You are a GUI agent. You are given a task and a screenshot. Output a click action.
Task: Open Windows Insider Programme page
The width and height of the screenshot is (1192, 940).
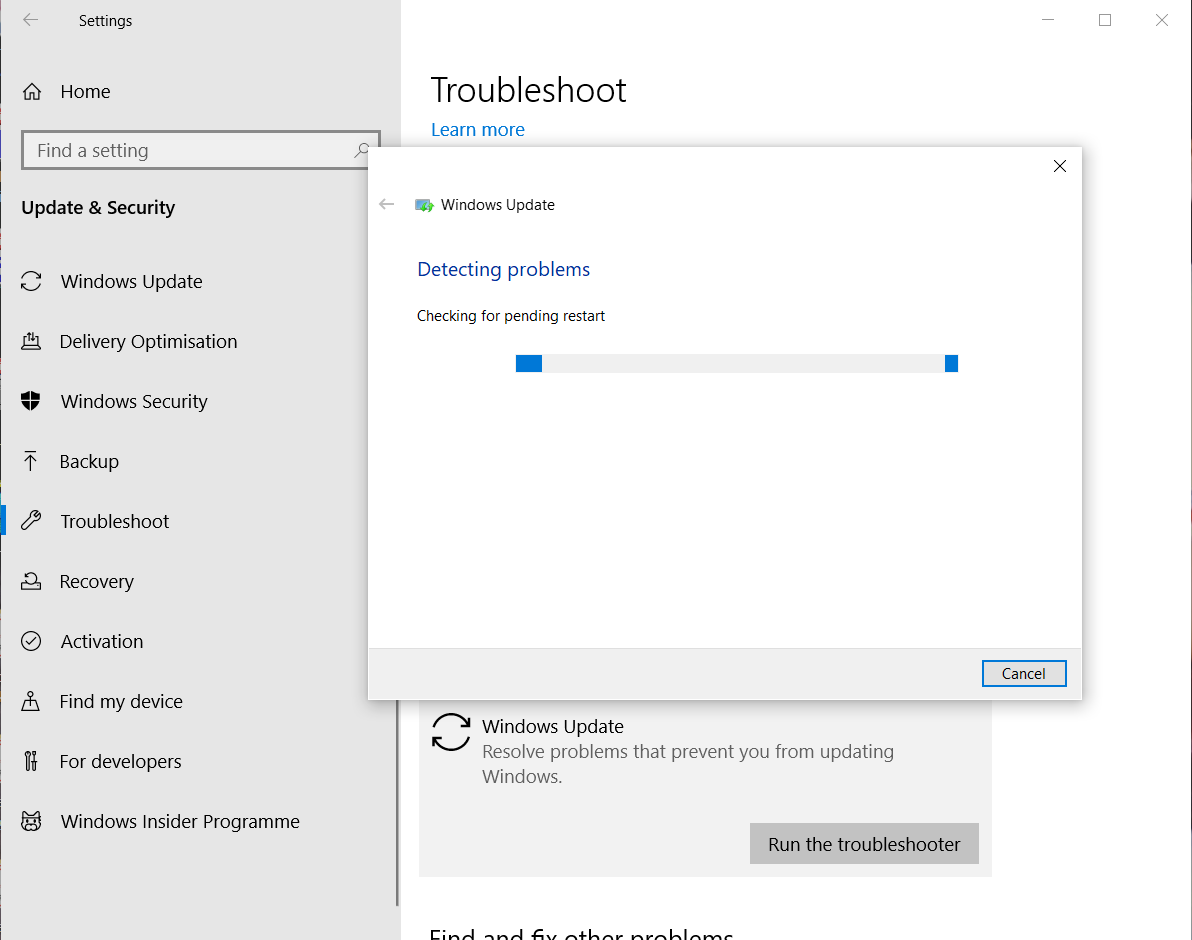point(180,821)
